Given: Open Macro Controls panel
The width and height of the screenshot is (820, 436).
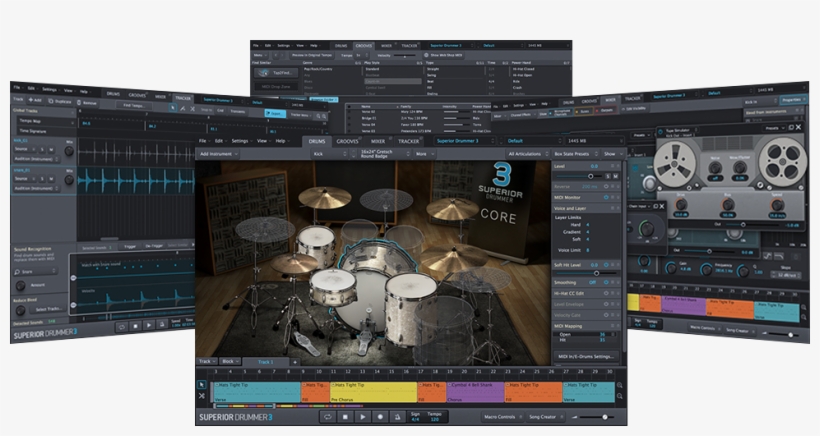Looking at the screenshot, I should (x=502, y=417).
